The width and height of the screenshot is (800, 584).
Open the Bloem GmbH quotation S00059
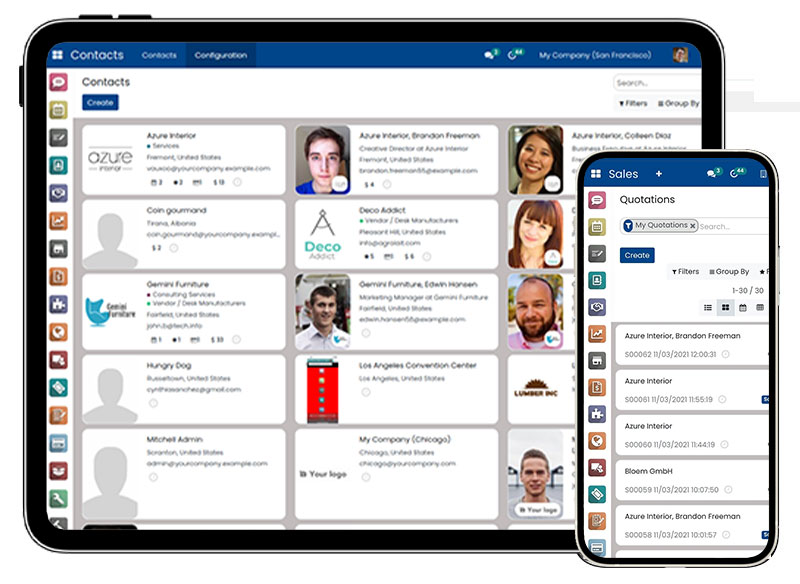coord(692,480)
